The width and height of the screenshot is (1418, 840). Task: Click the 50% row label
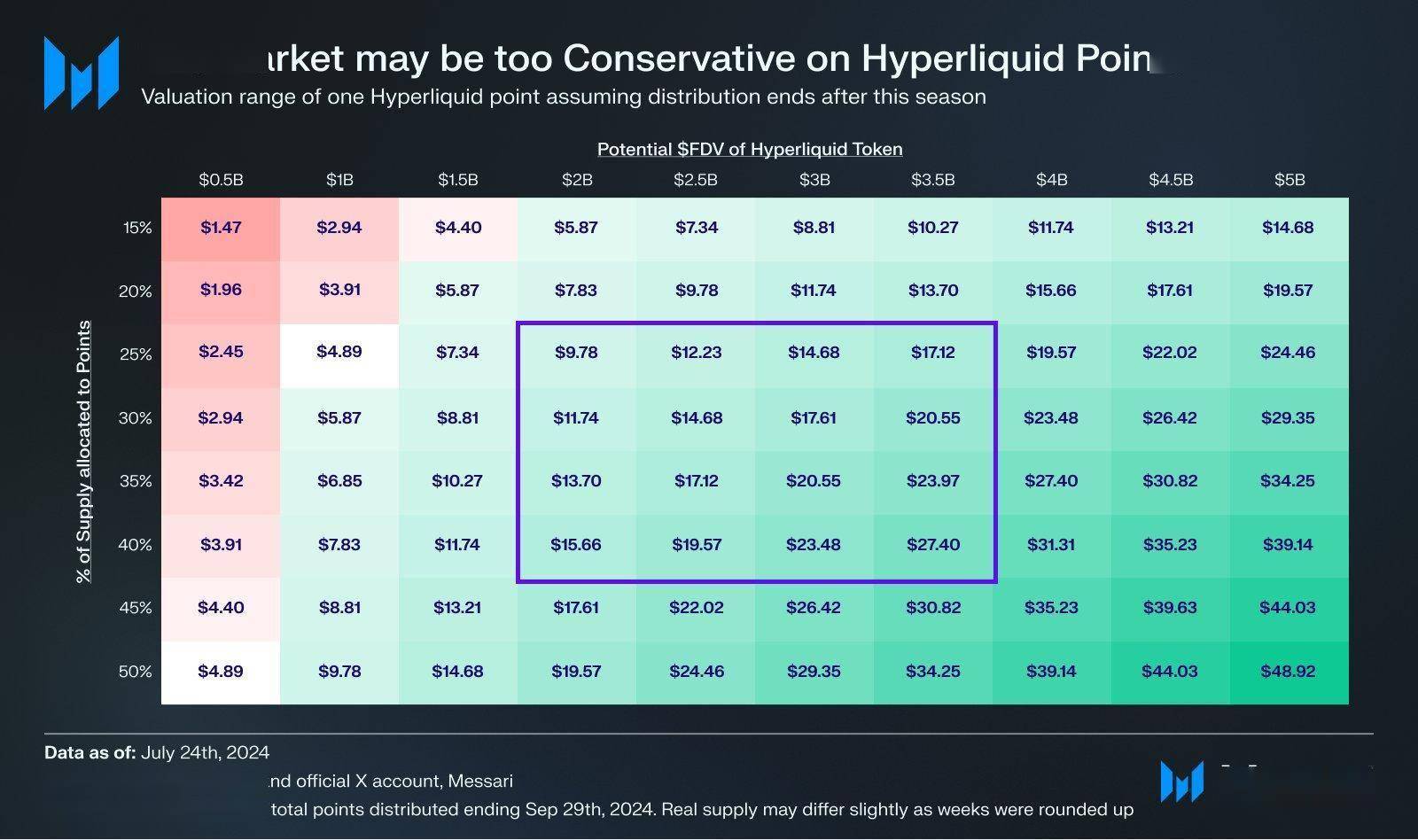(136, 672)
